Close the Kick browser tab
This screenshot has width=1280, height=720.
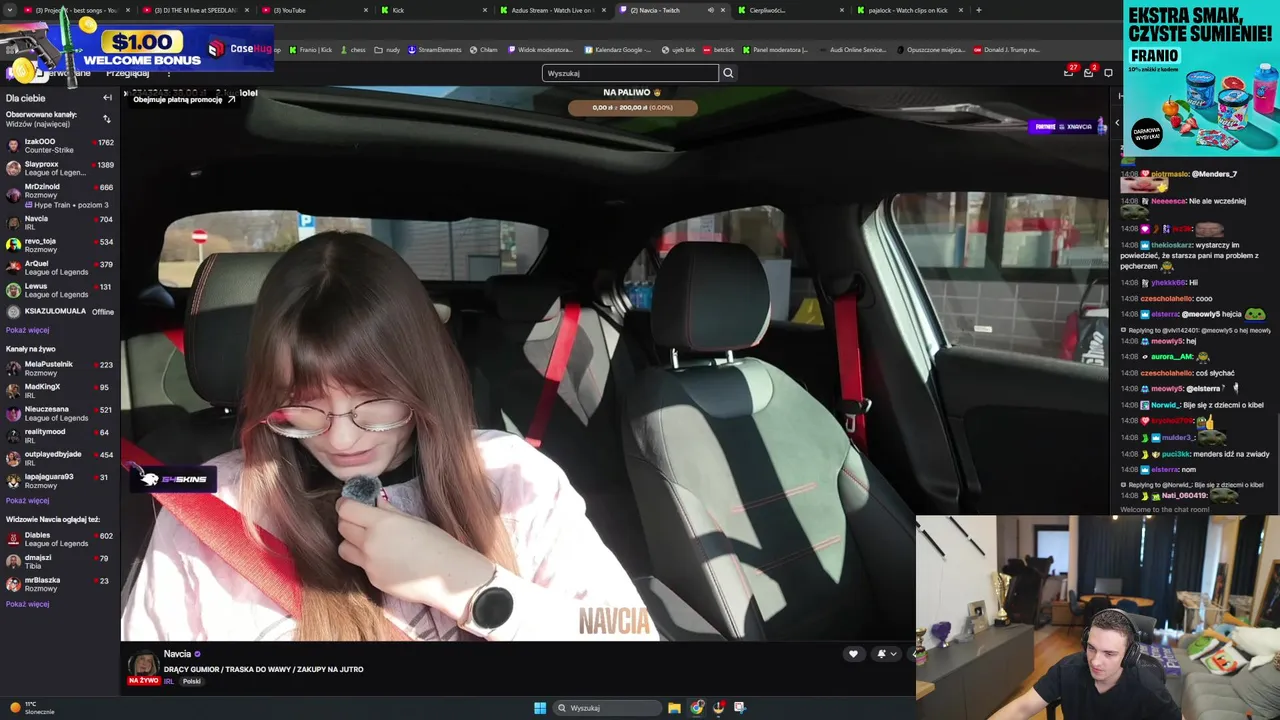[486, 10]
